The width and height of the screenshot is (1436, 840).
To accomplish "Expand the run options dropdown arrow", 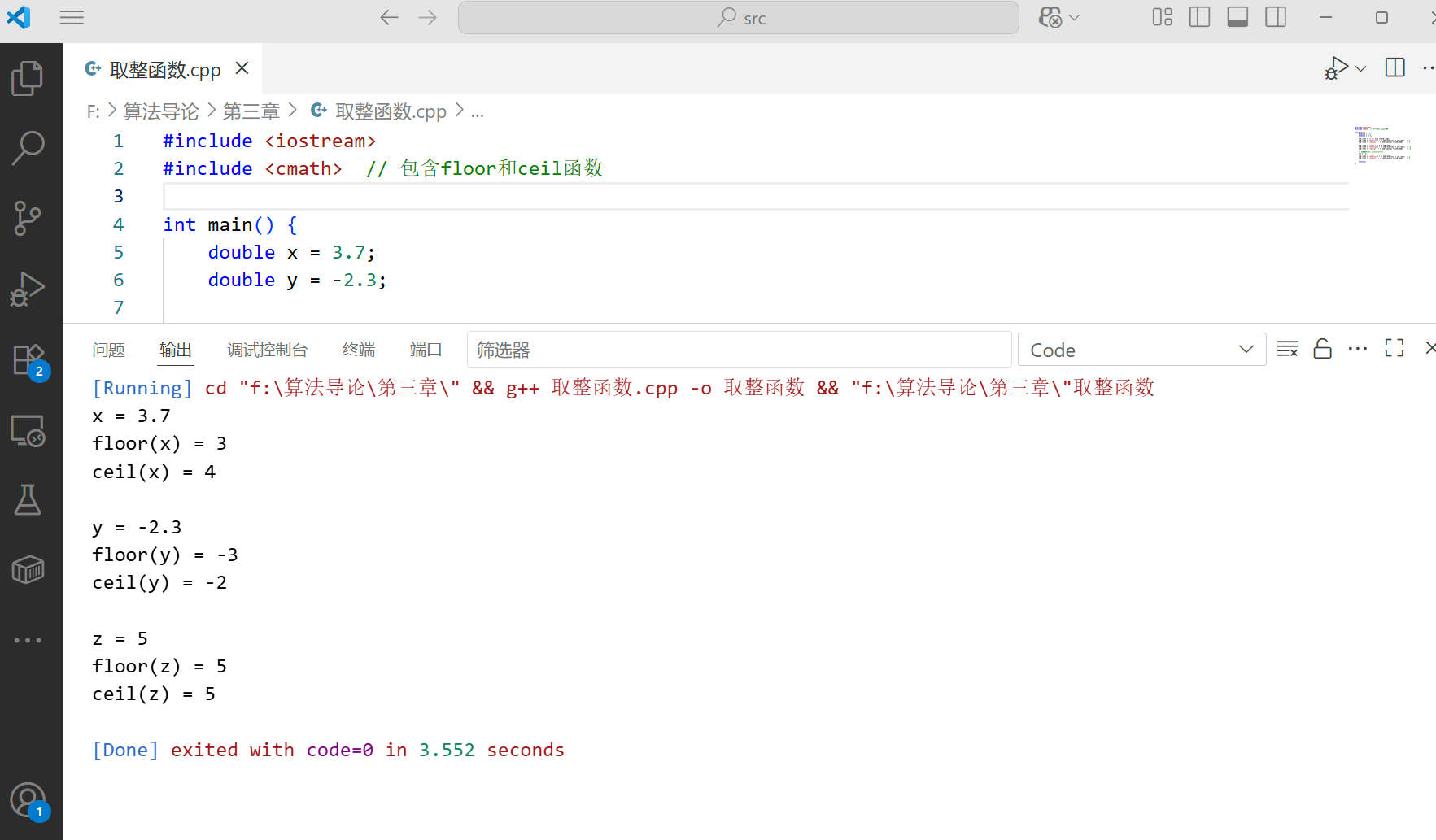I will pos(1360,68).
